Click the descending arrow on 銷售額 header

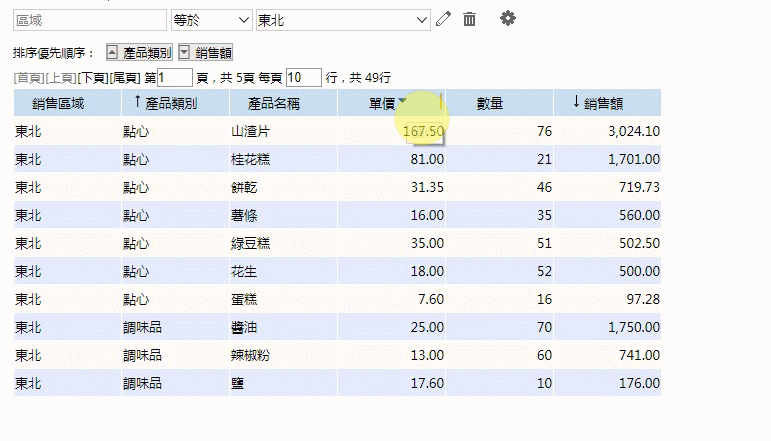point(576,102)
